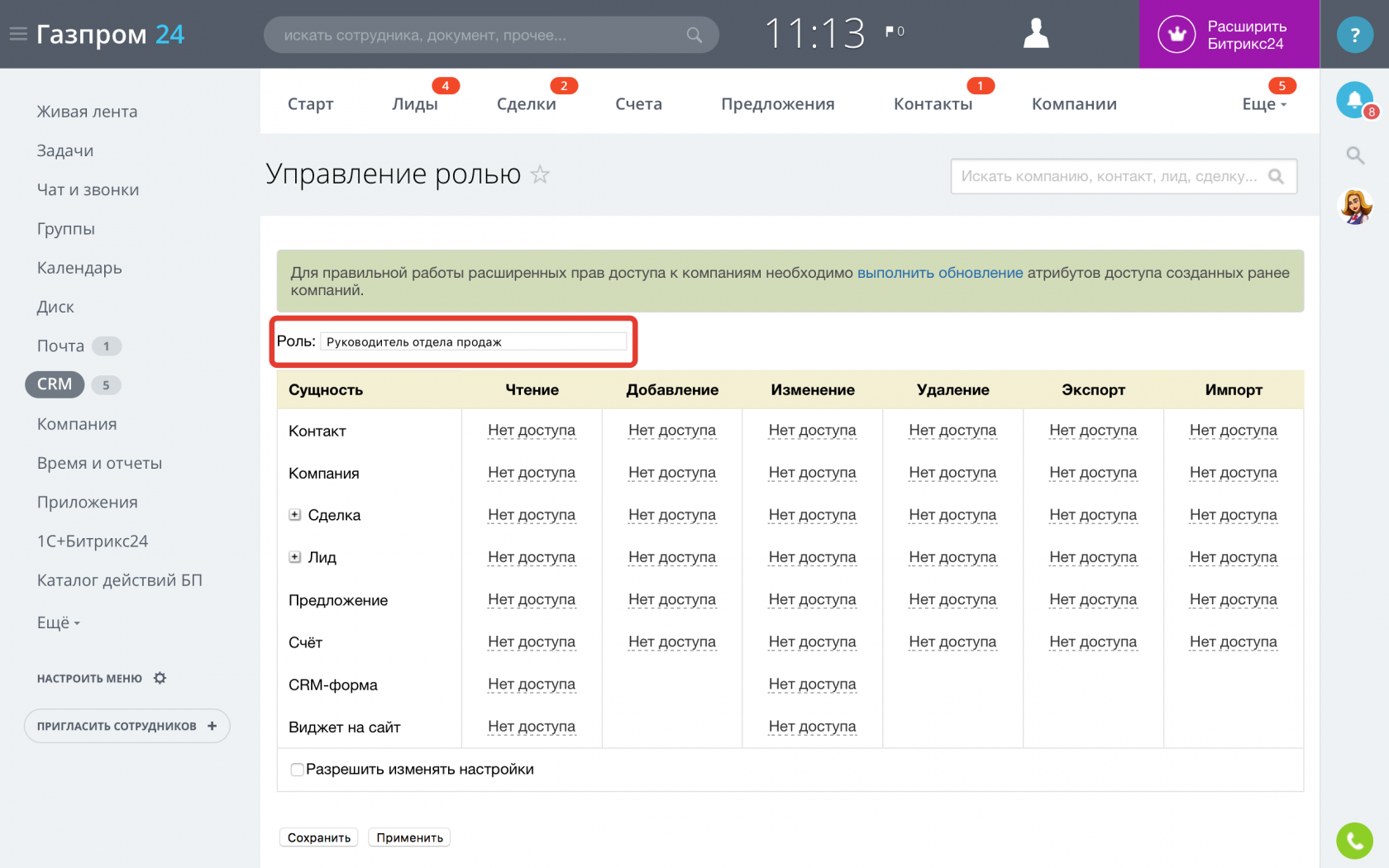Viewport: 1389px width, 868px height.
Task: Enable the Разрешить изменять настройки checkbox
Action: pos(297,770)
